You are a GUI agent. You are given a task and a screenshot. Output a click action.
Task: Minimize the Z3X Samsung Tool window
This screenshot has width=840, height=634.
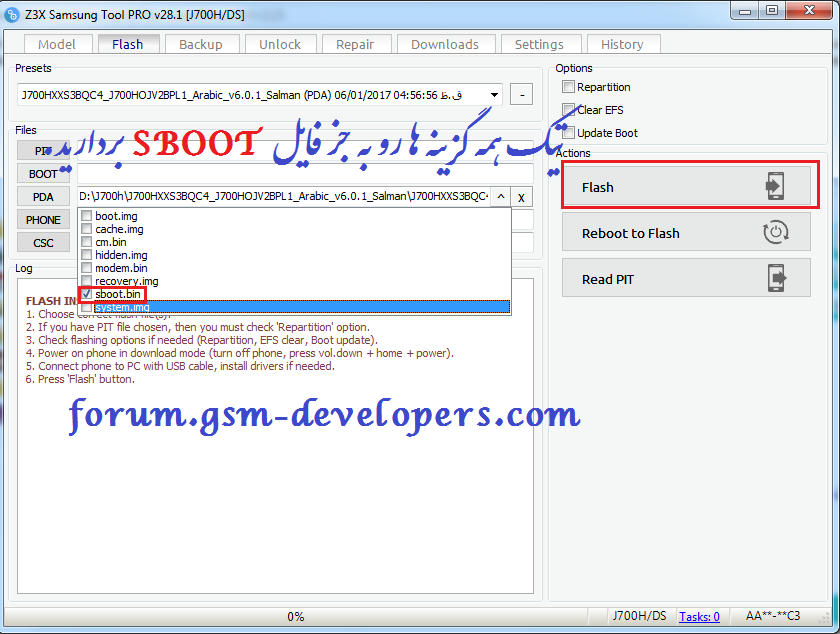coord(745,11)
